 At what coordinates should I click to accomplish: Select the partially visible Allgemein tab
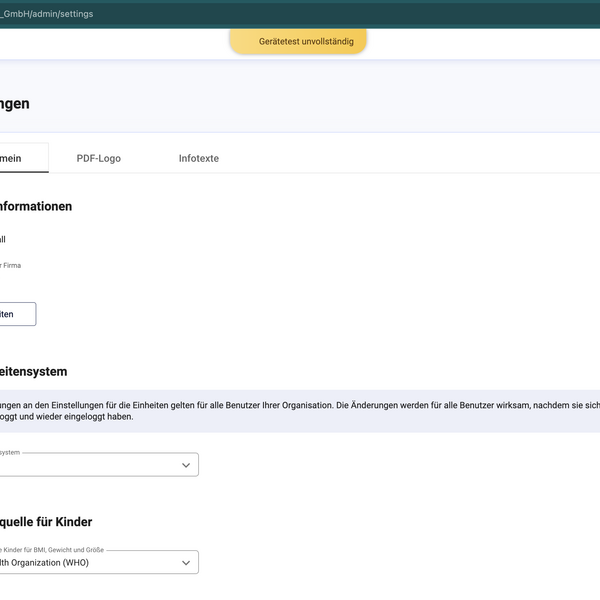pyautogui.click(x=23, y=158)
